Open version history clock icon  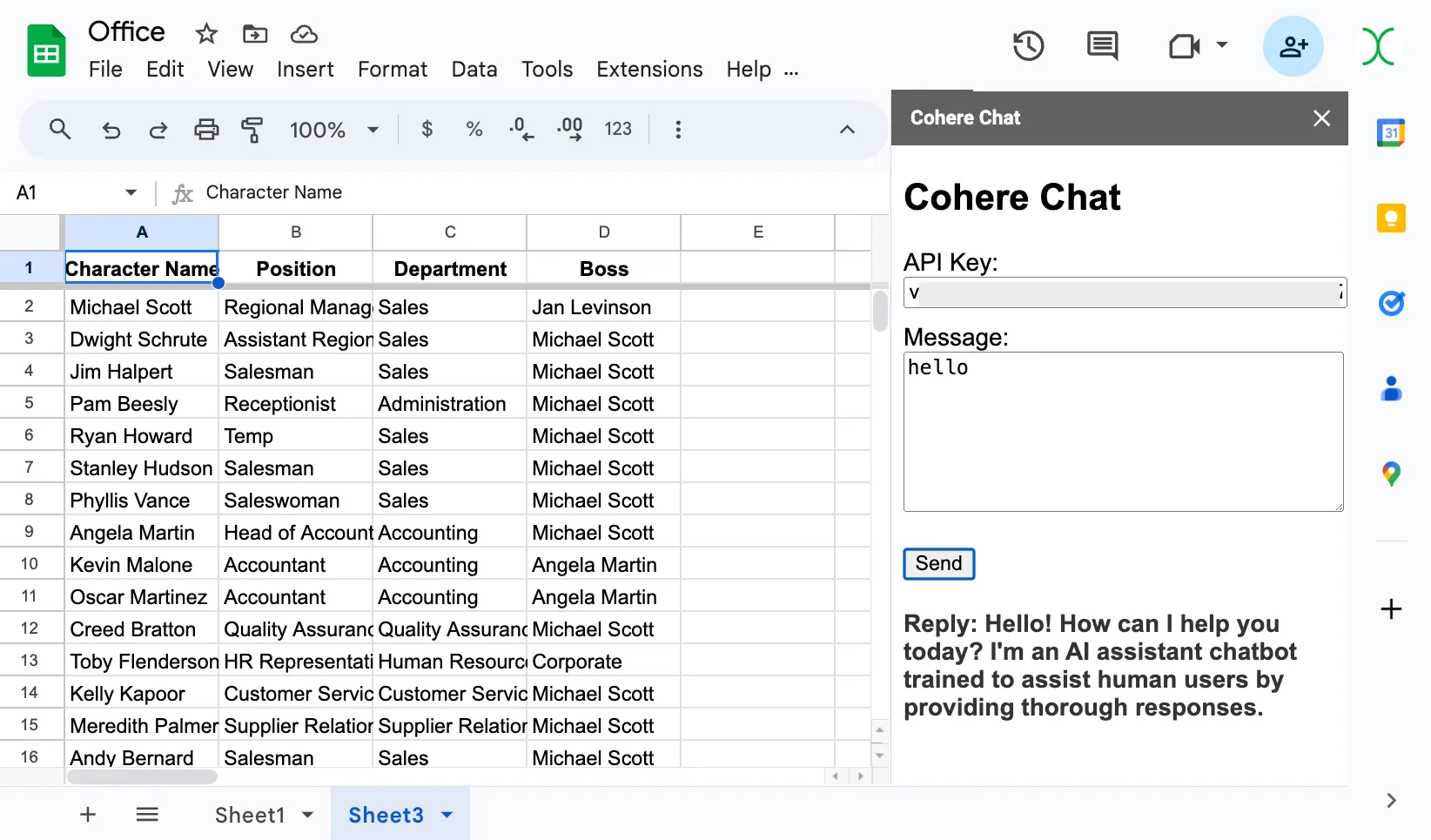[1028, 45]
